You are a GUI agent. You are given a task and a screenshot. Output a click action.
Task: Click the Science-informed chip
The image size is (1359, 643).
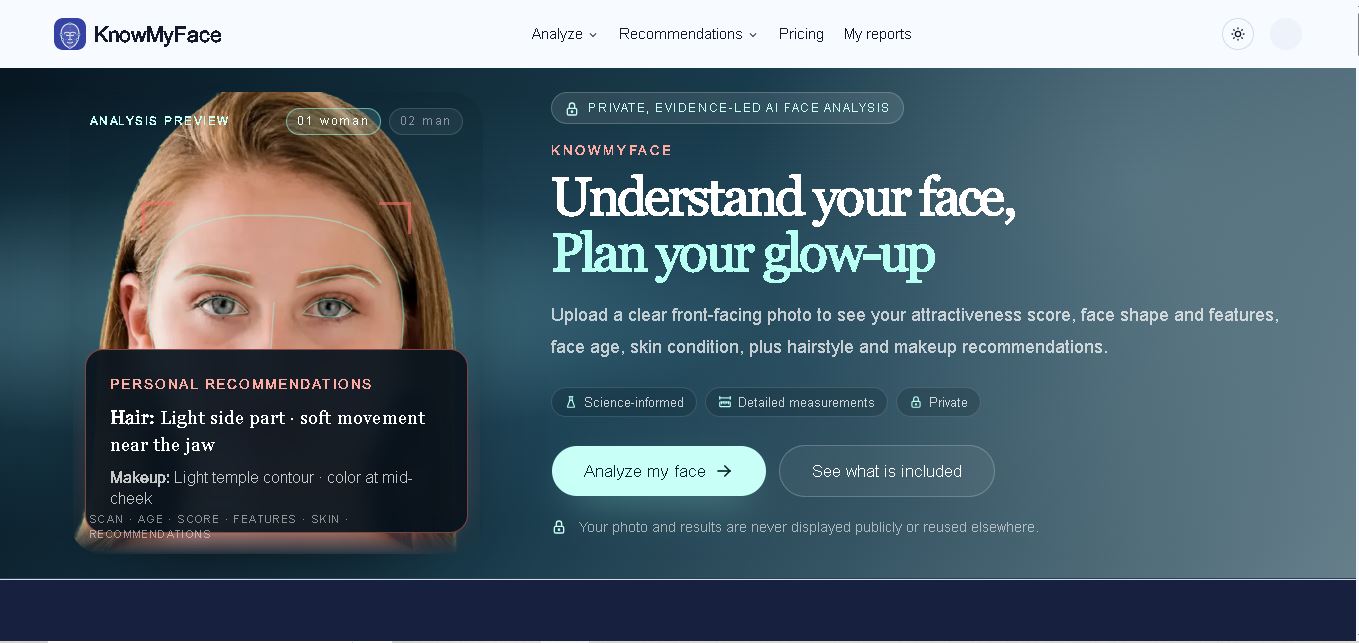click(624, 402)
